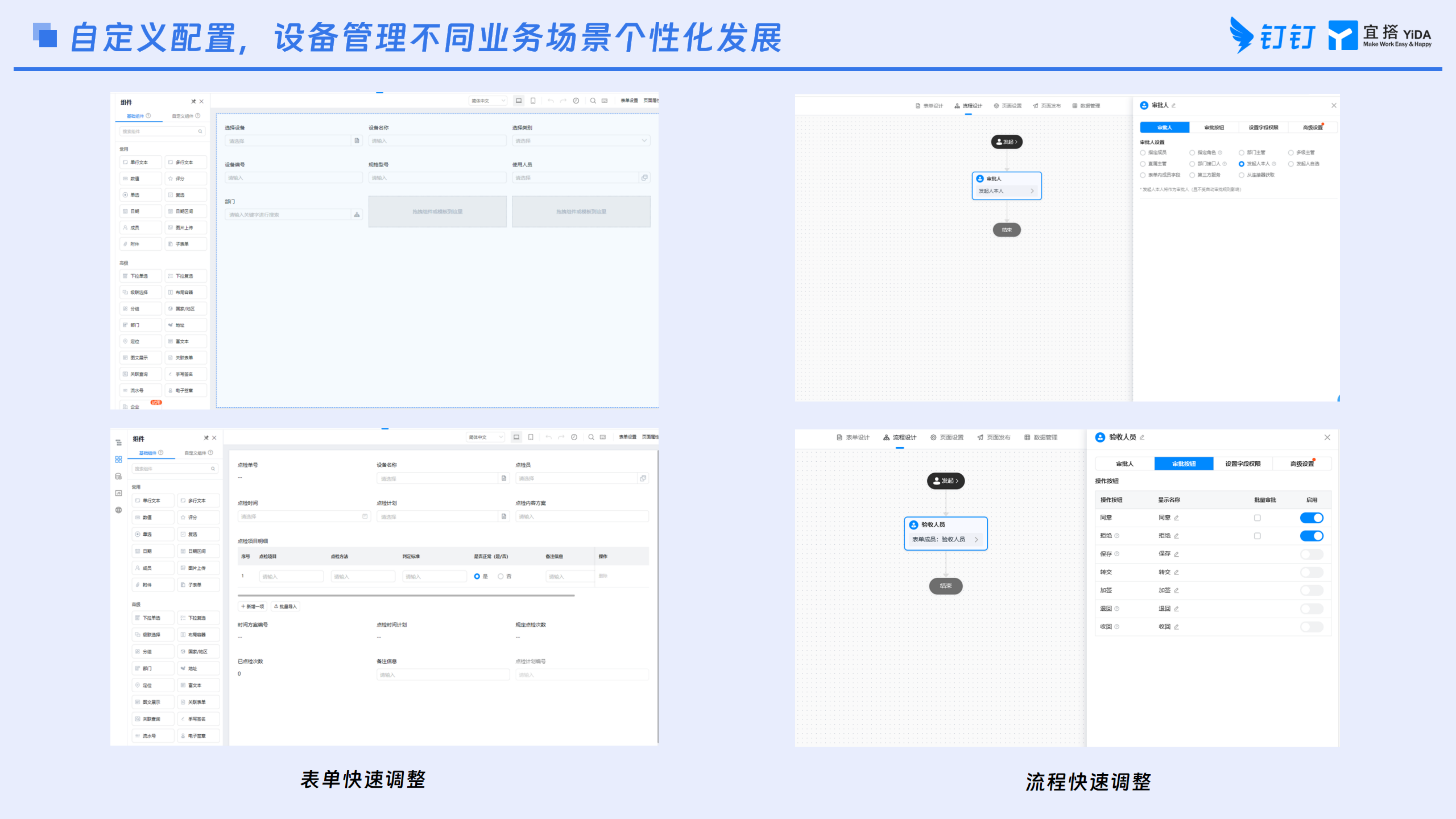The height and width of the screenshot is (819, 1456).
Task: Open the 简体中文 language dropdown in bottom form designer
Action: coord(485,437)
